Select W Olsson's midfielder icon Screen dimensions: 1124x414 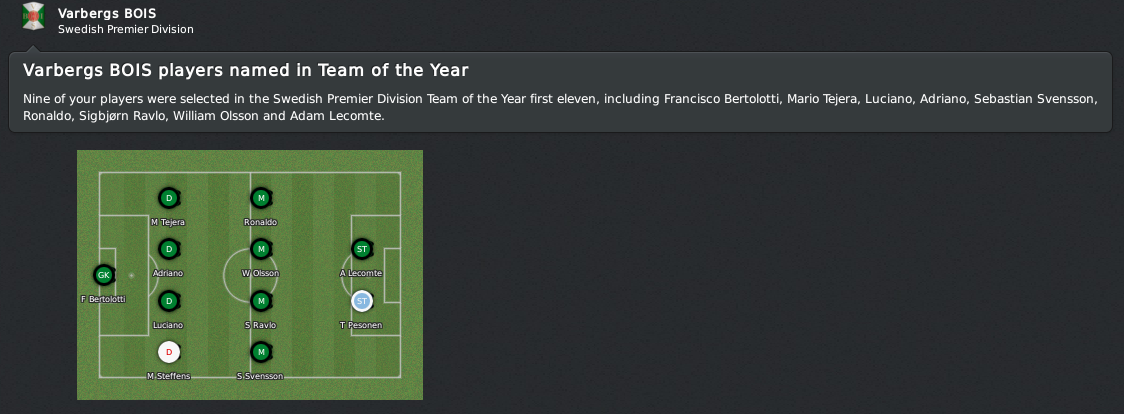[261, 249]
